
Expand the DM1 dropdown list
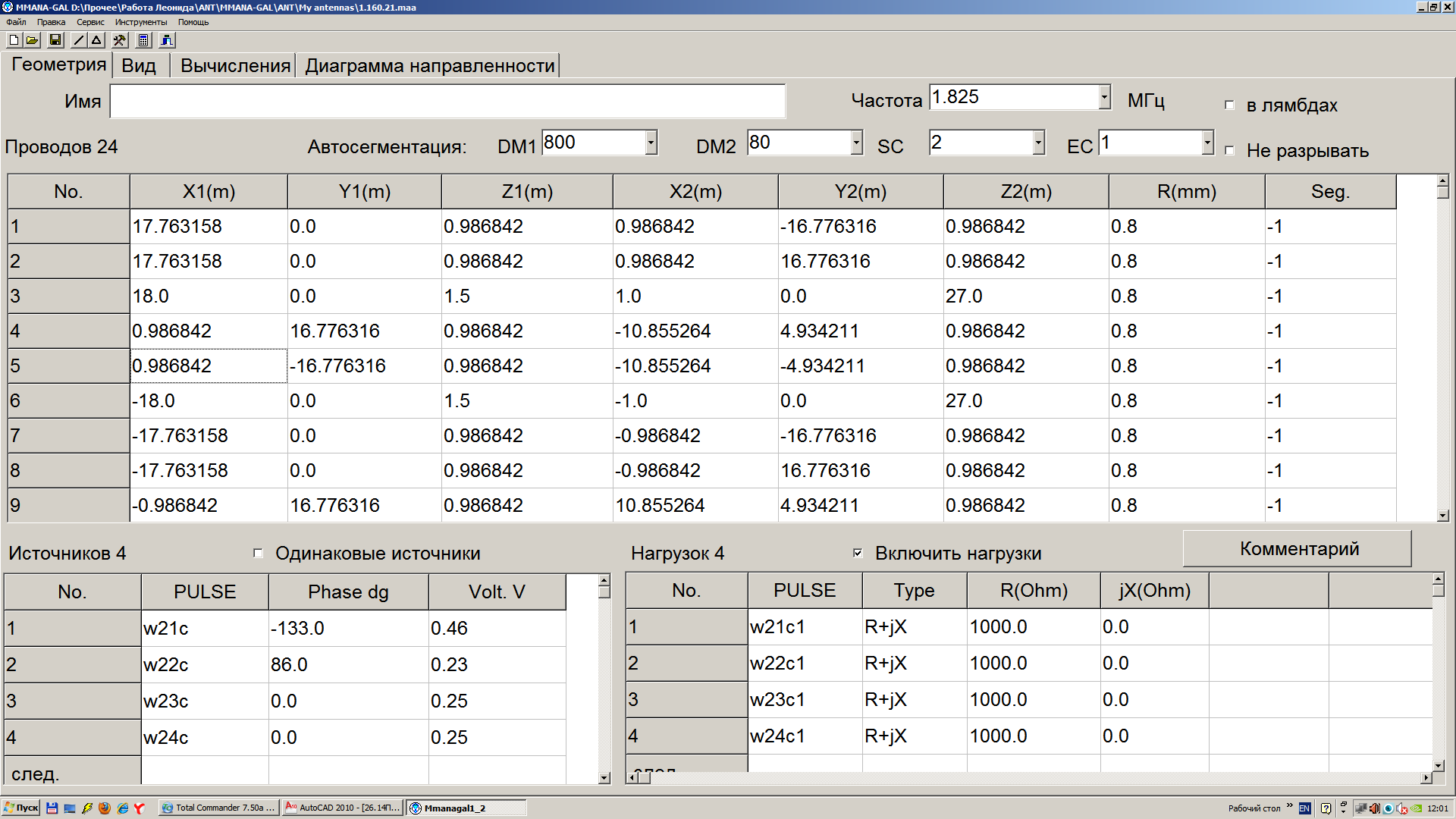[x=651, y=143]
